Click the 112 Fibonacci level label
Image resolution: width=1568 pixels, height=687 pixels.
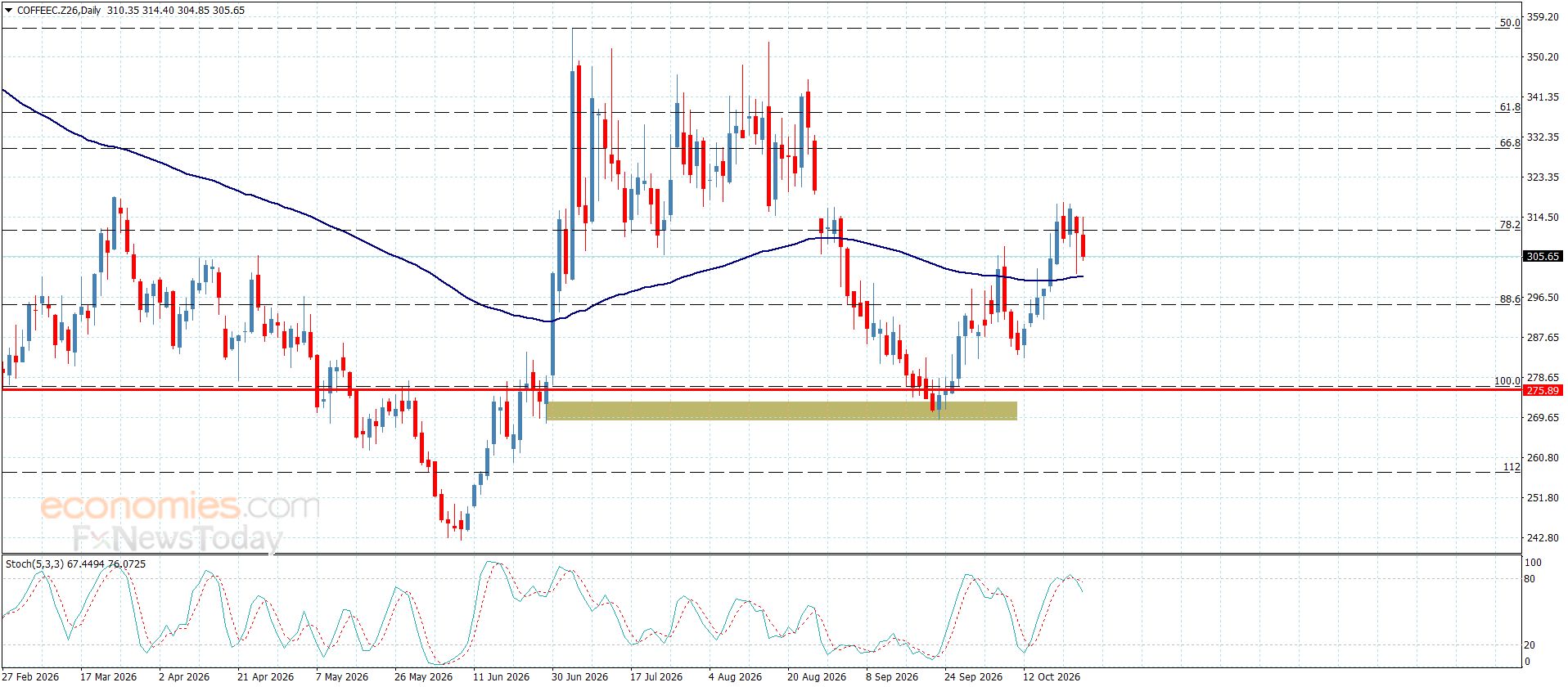(1512, 467)
